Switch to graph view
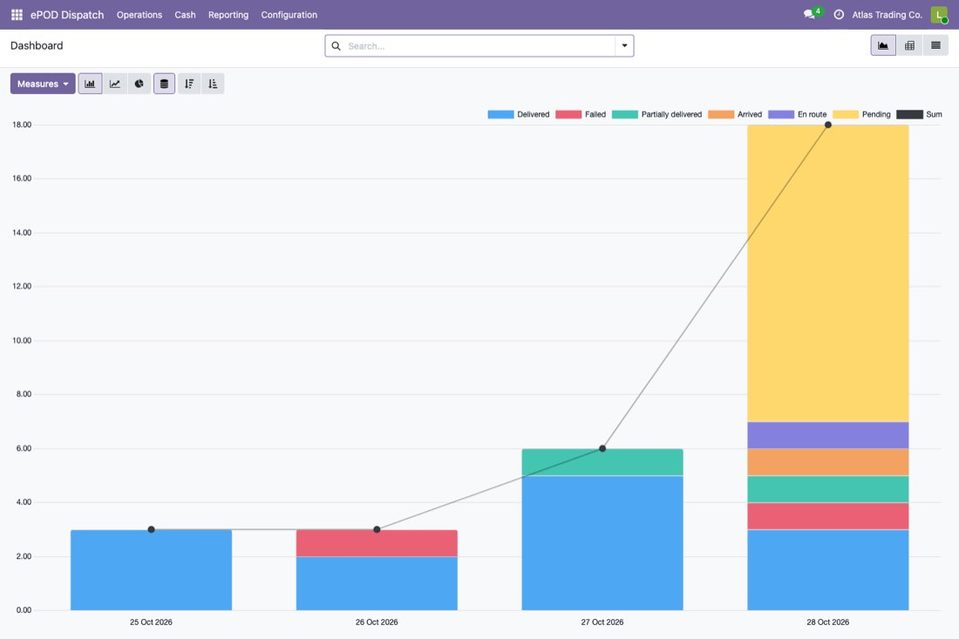Viewport: 959px width, 639px height. pyautogui.click(x=883, y=45)
